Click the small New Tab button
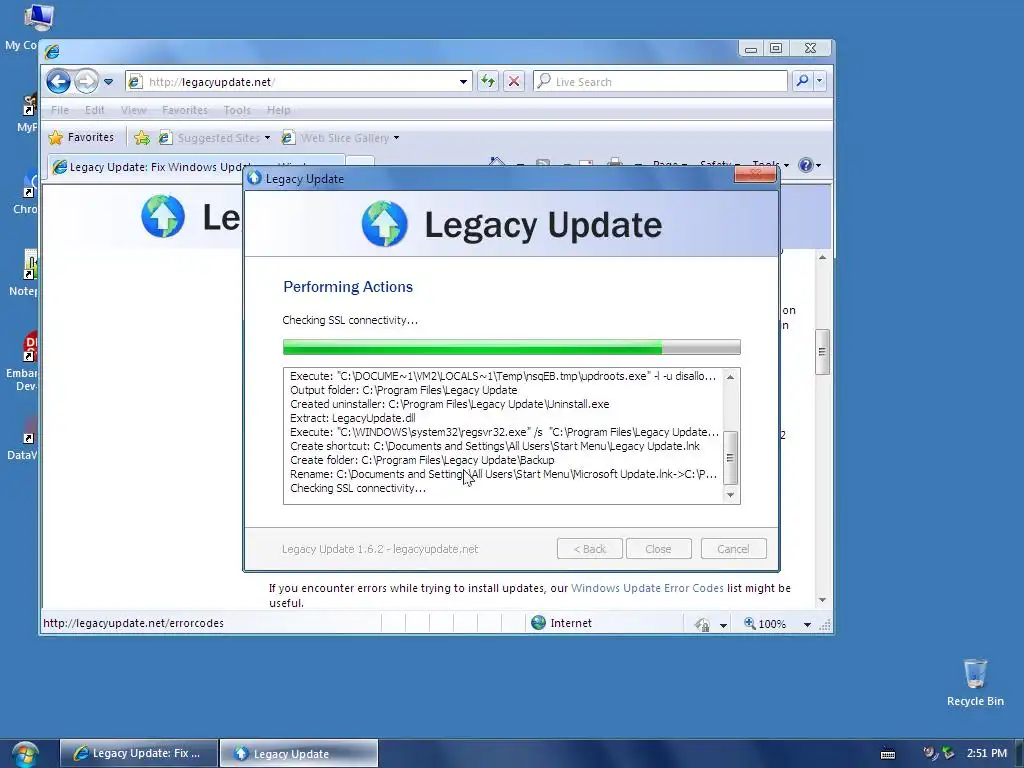The width and height of the screenshot is (1024, 768). pyautogui.click(x=360, y=163)
